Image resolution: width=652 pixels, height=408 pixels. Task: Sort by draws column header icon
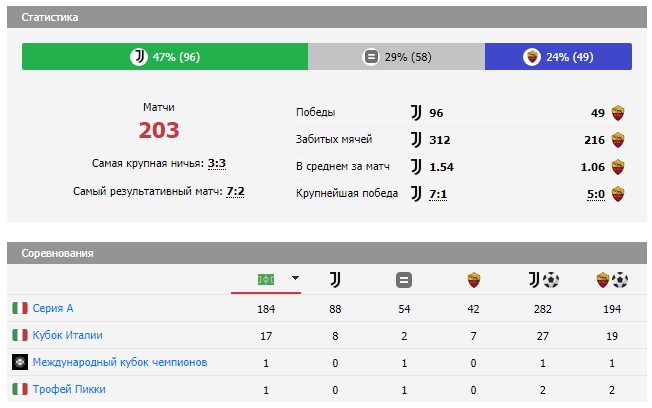pos(404,280)
